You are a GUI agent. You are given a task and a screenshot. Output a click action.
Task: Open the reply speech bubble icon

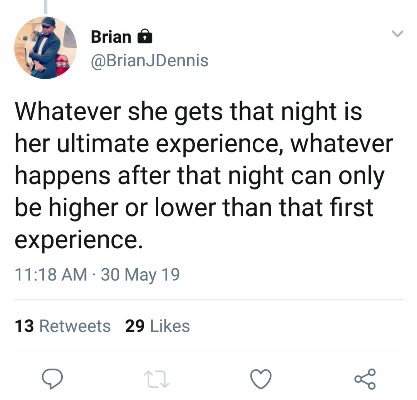[52, 380]
